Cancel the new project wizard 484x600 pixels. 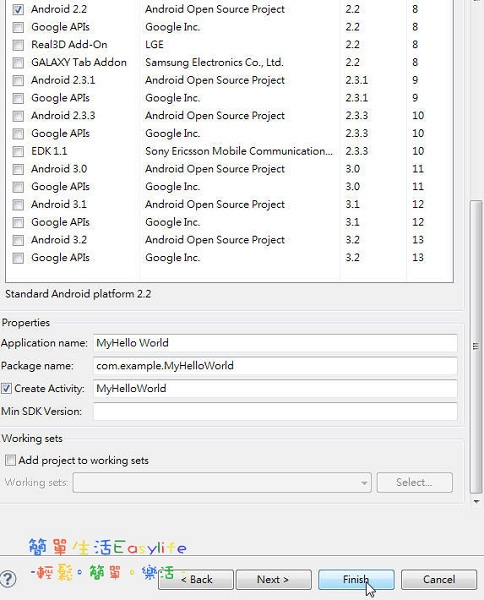point(439,579)
